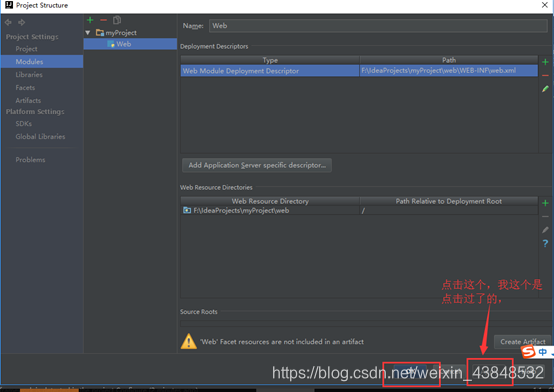
Task: Open the Global Libraries settings
Action: (x=40, y=136)
